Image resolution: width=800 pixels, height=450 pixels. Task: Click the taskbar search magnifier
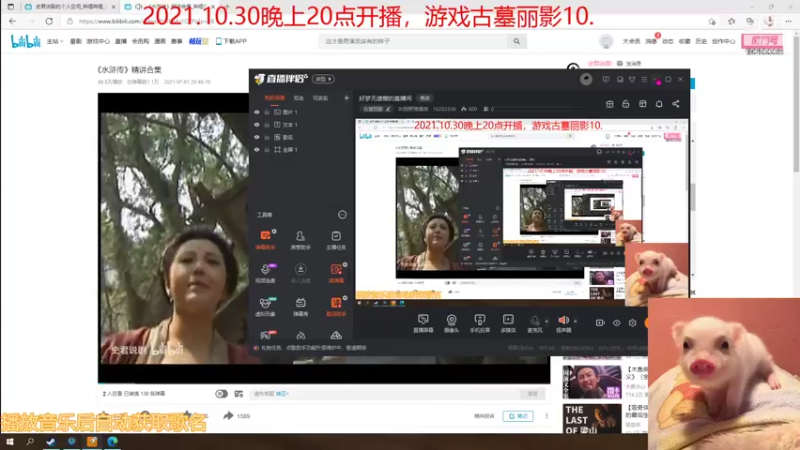(x=30, y=442)
